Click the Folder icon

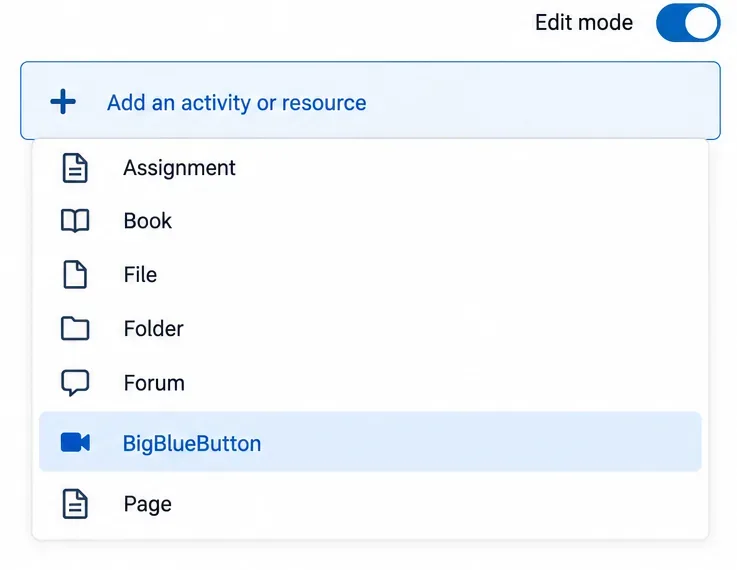click(x=75, y=328)
